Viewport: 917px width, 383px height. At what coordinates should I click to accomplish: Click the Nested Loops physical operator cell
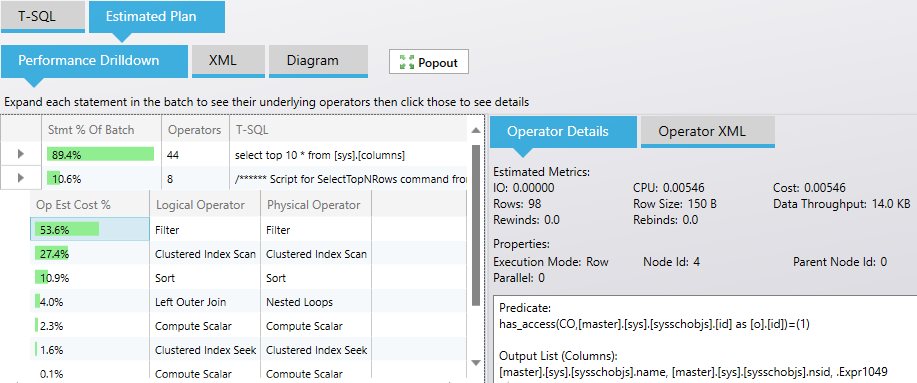pos(316,302)
